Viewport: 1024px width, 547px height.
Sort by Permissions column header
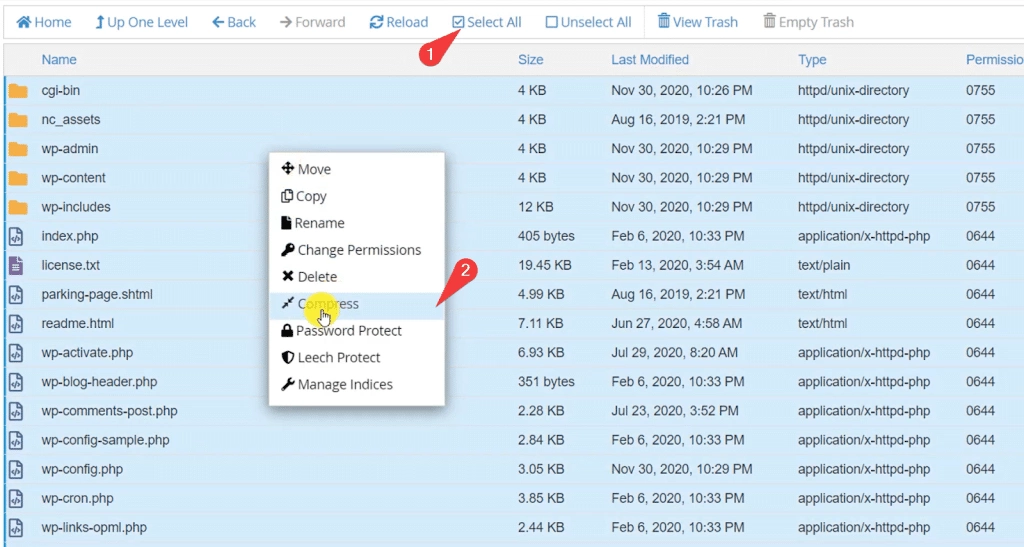[x=995, y=59]
